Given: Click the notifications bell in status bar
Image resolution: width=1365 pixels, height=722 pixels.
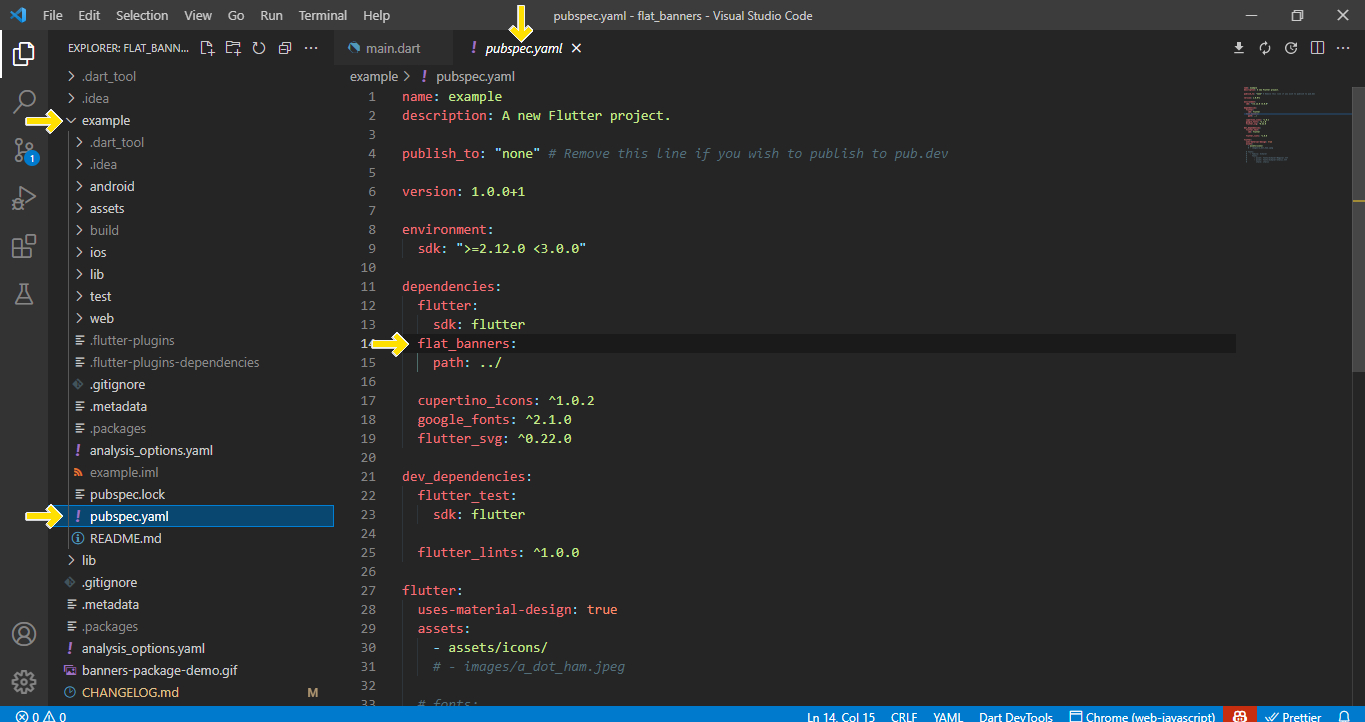Looking at the screenshot, I should 1346,716.
